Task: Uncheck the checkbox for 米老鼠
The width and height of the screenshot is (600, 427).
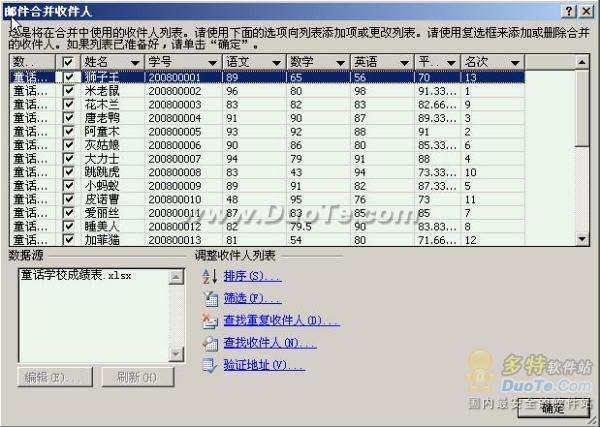Action: pos(68,91)
